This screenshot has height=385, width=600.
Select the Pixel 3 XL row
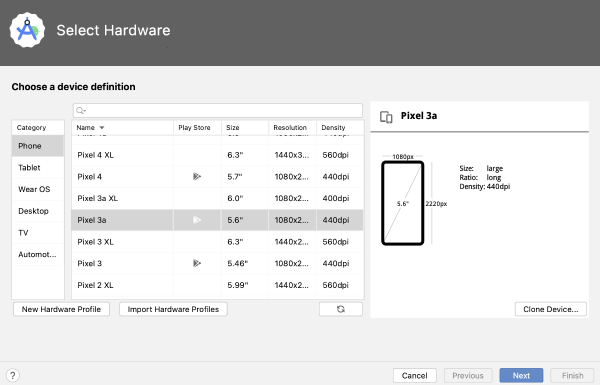217,242
